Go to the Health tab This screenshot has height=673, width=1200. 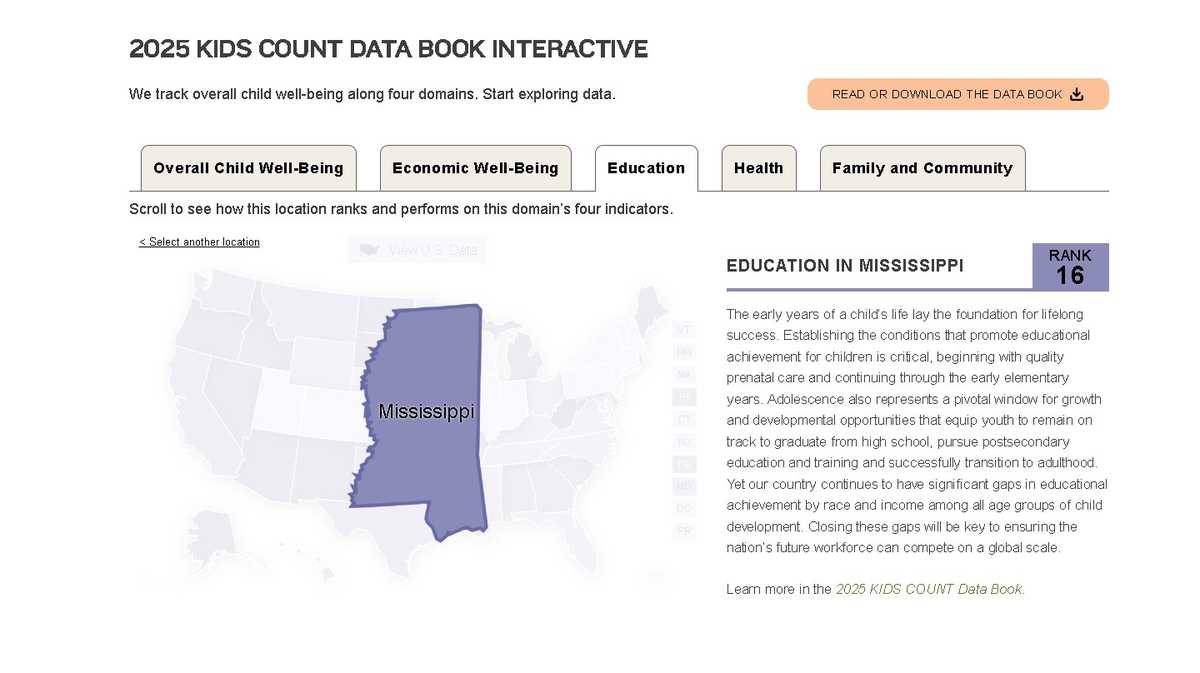tap(758, 168)
